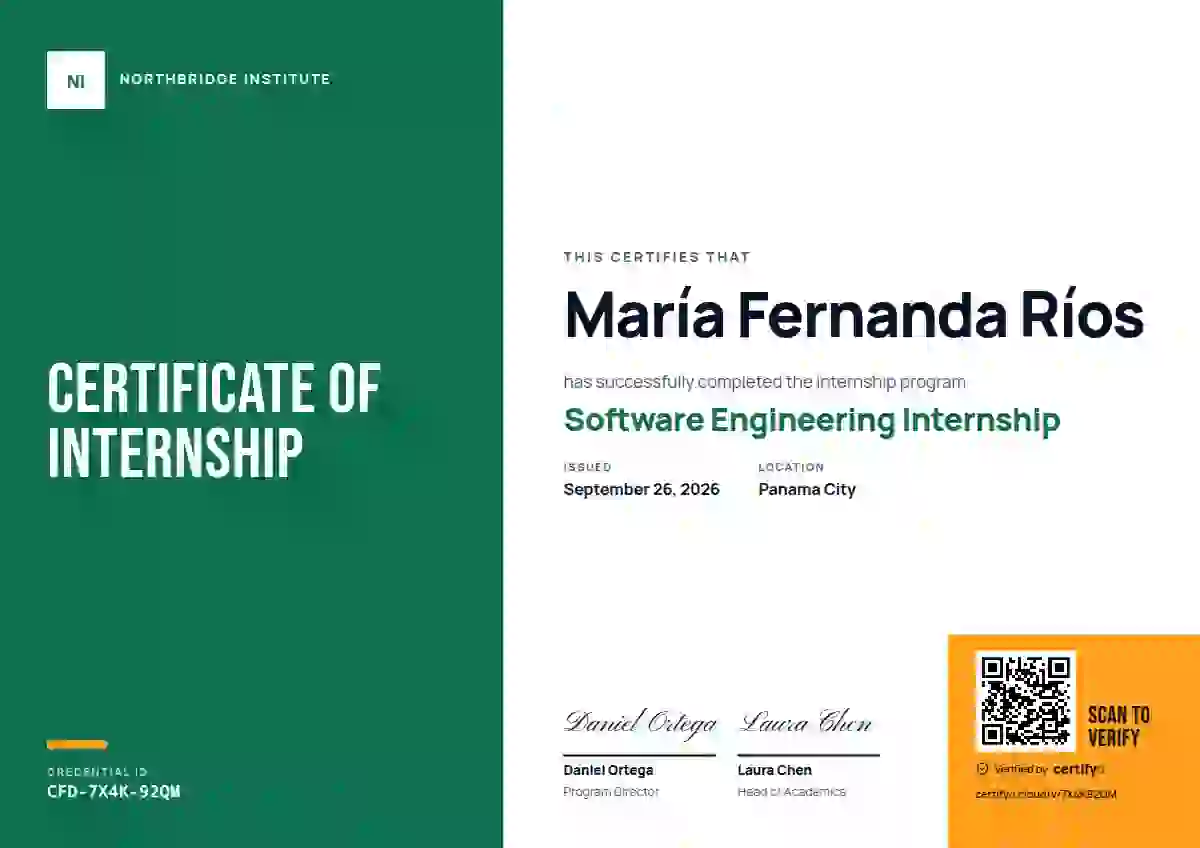Click the 'LOCATION' label

tap(791, 467)
